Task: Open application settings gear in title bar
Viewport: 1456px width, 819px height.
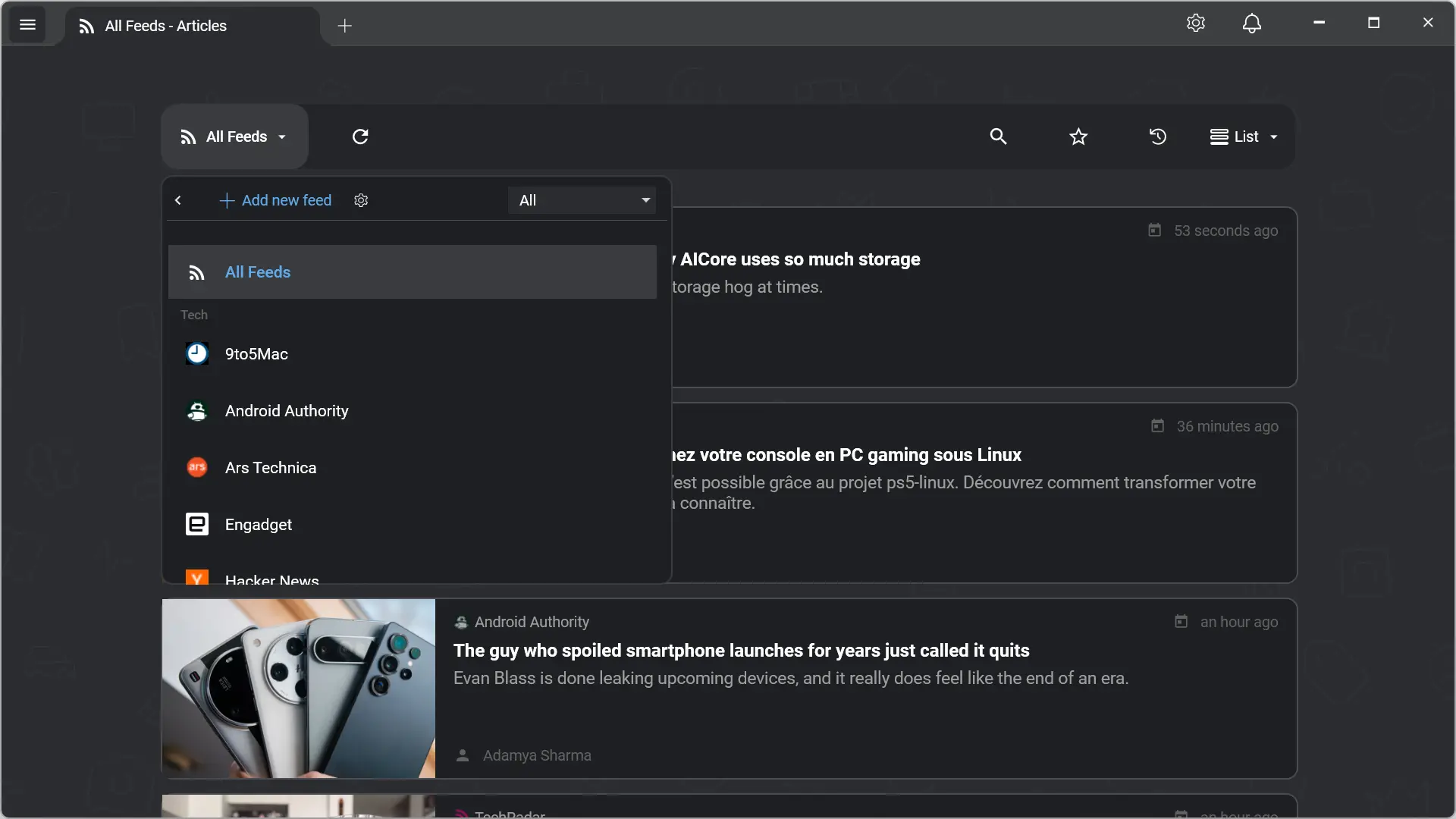Action: pyautogui.click(x=1196, y=23)
